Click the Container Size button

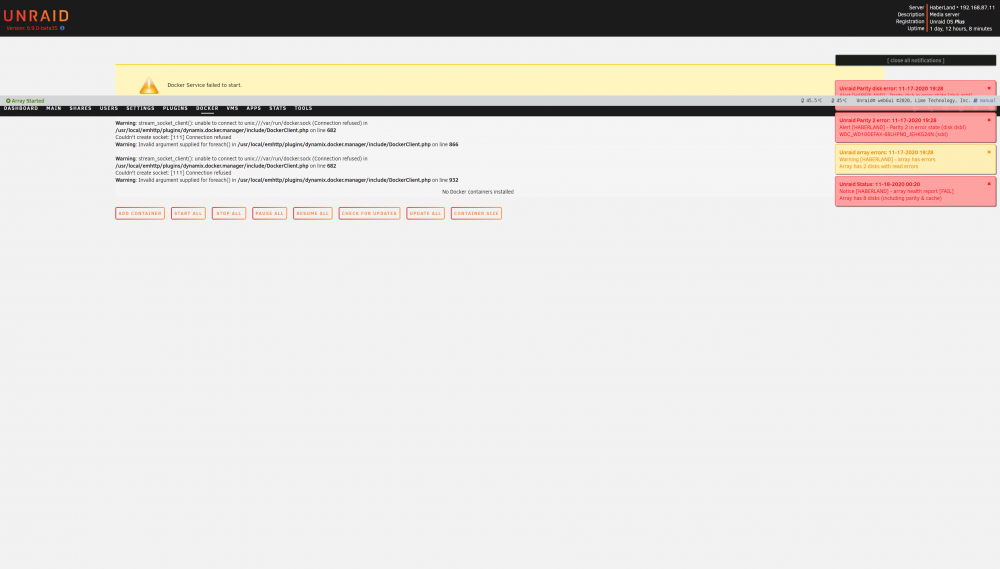tap(476, 213)
